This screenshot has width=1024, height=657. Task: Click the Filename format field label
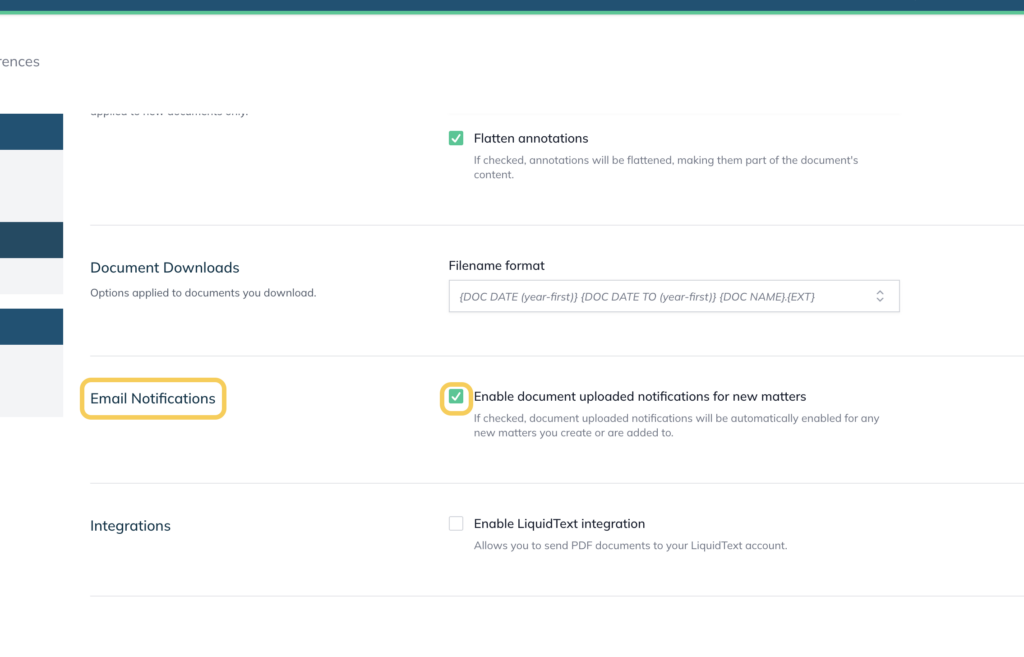coord(496,266)
